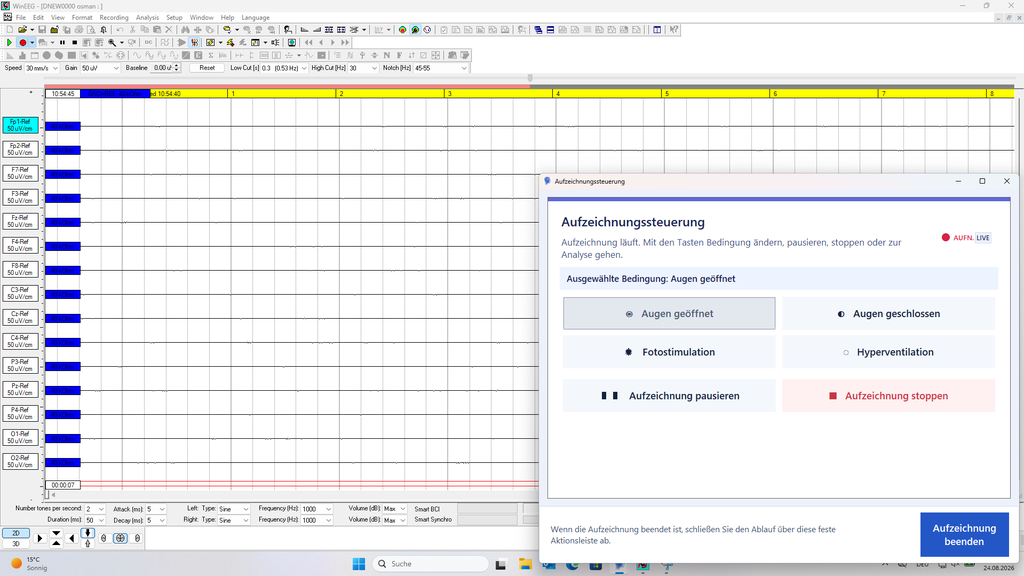
Task: Click the New file icon
Action: 10,30
